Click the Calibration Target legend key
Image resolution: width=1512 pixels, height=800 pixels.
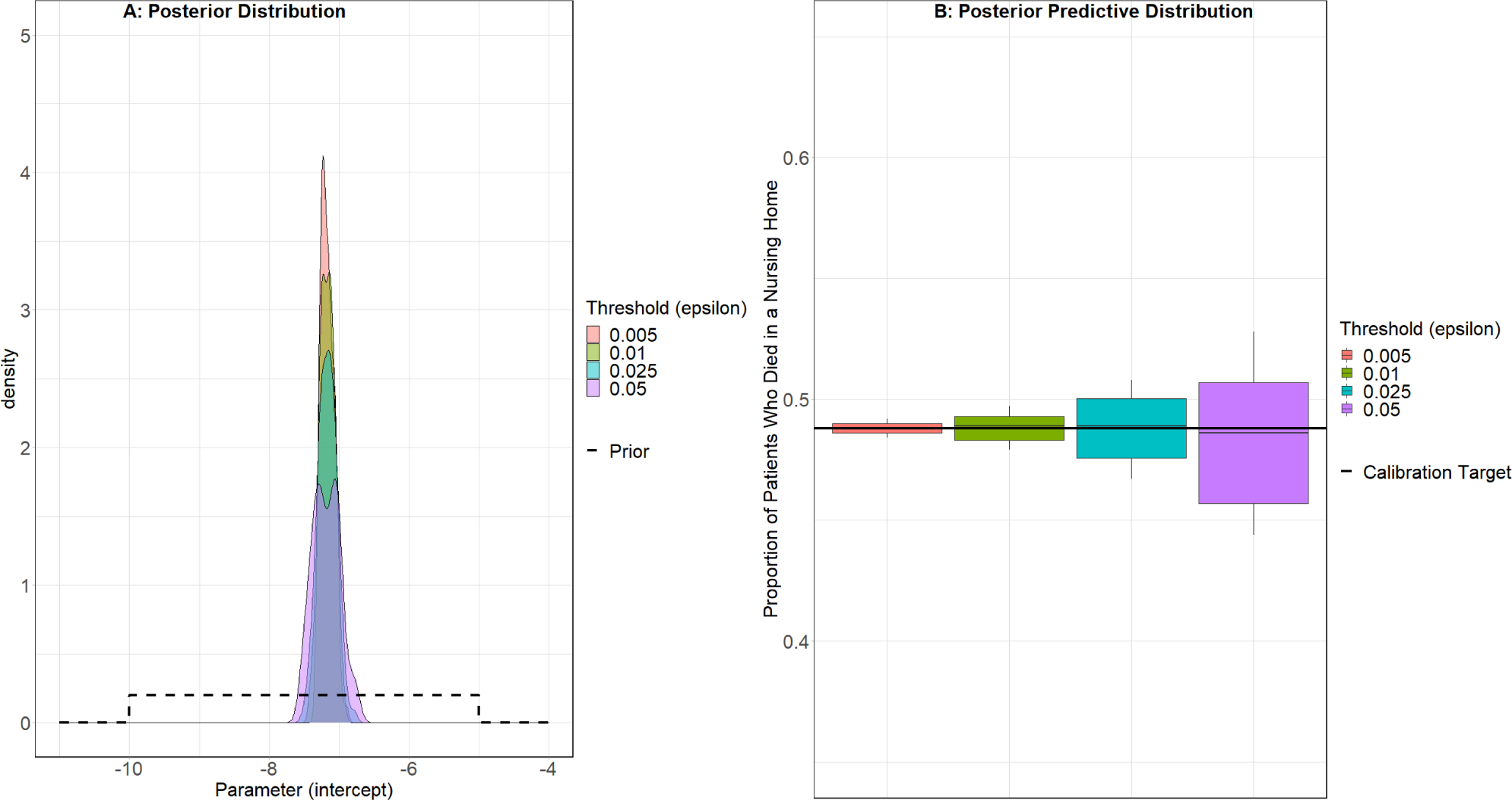[x=1346, y=472]
